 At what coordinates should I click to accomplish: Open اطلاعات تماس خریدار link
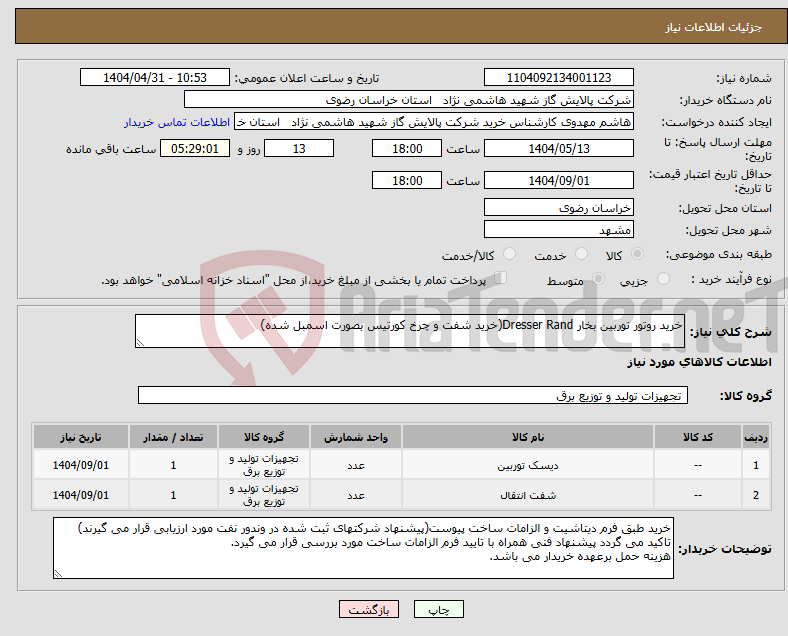coord(177,122)
